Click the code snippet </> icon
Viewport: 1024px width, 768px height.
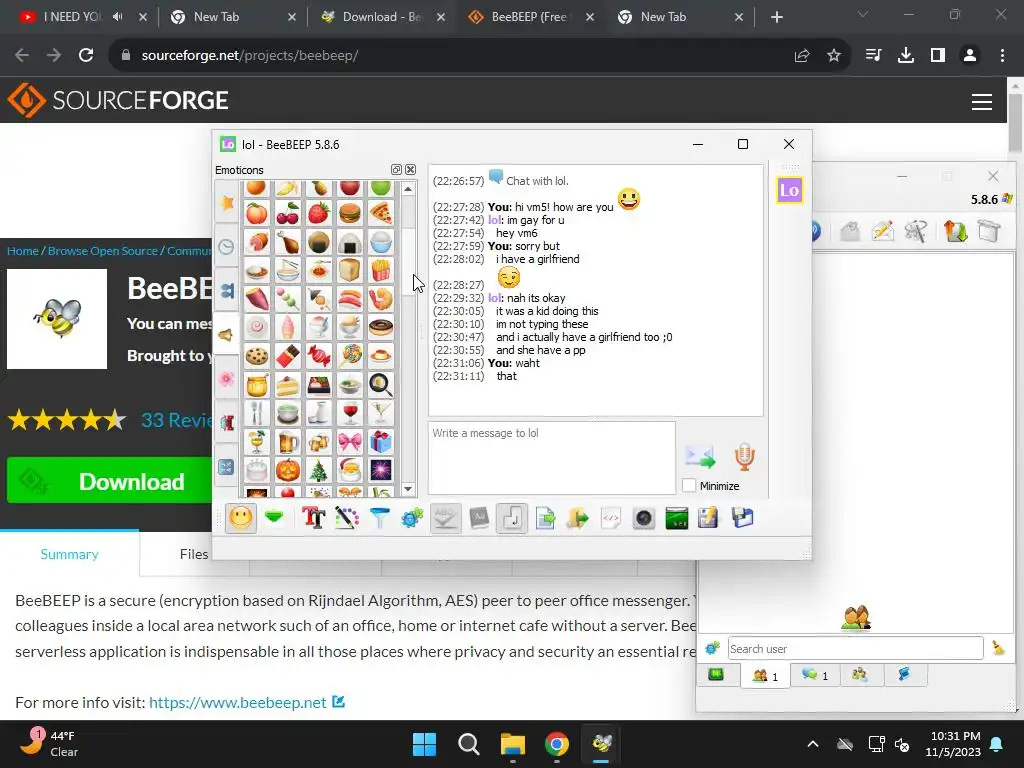(611, 519)
